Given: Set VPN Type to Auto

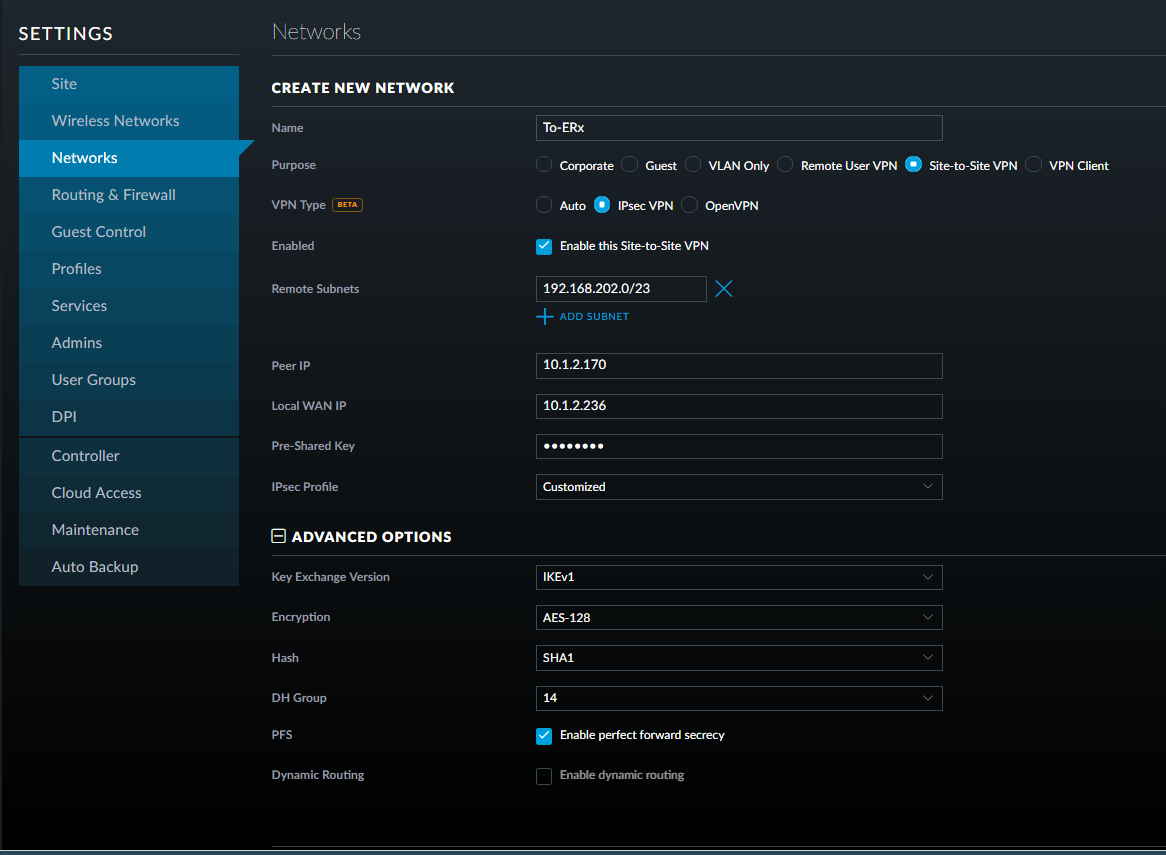Looking at the screenshot, I should 544,204.
